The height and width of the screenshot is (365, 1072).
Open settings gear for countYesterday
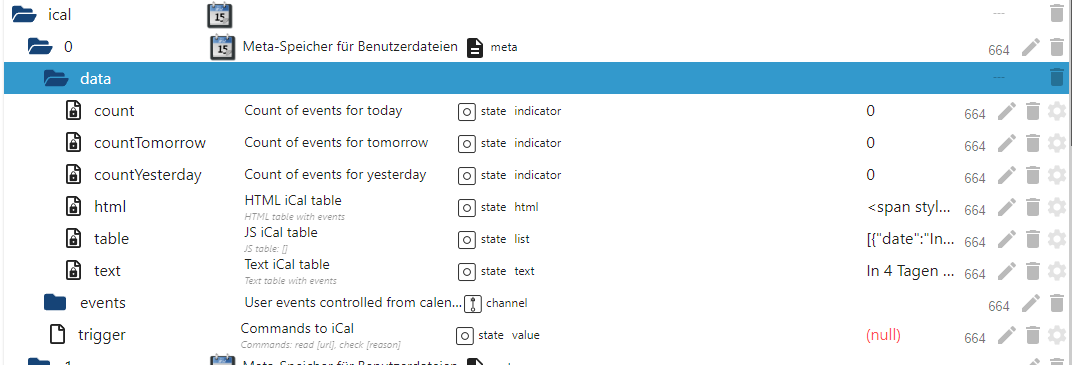1057,176
